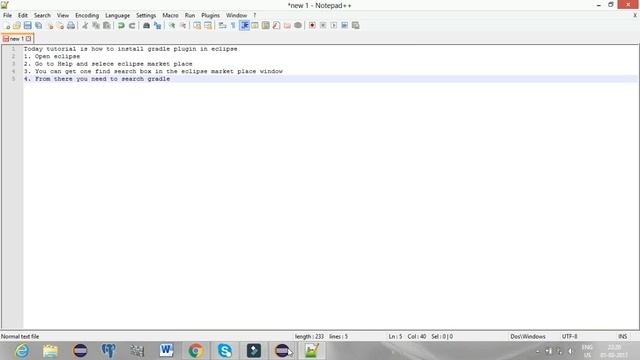This screenshot has height=360, width=640.
Task: Open the Plugins menu
Action: coord(210,16)
